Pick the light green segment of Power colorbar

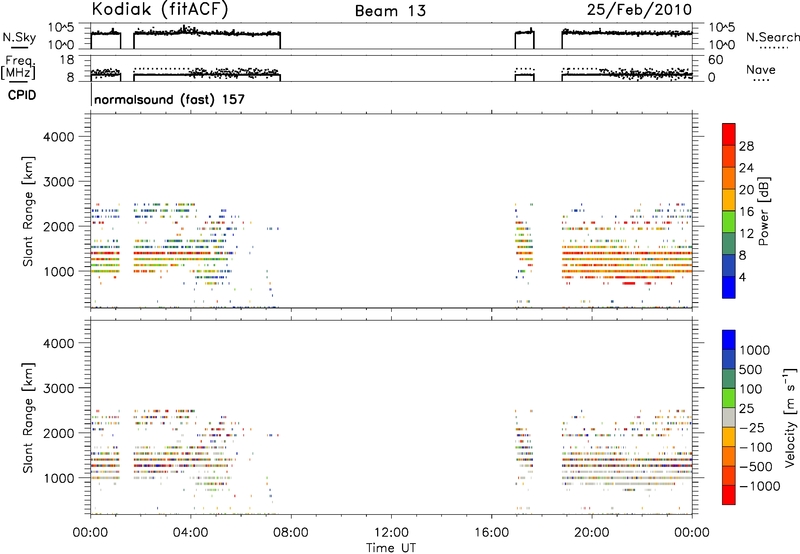pos(729,222)
